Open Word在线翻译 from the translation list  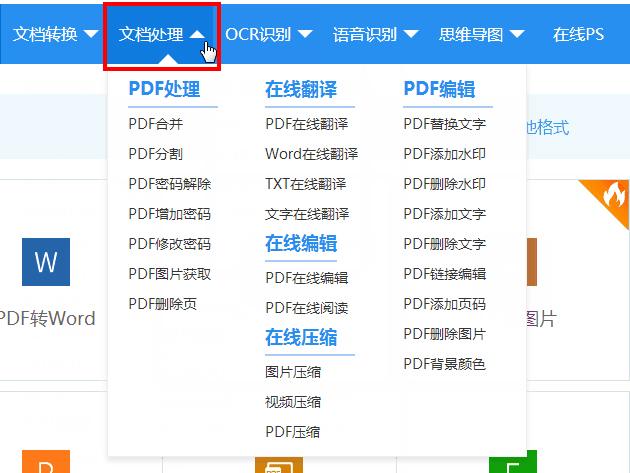(311, 154)
